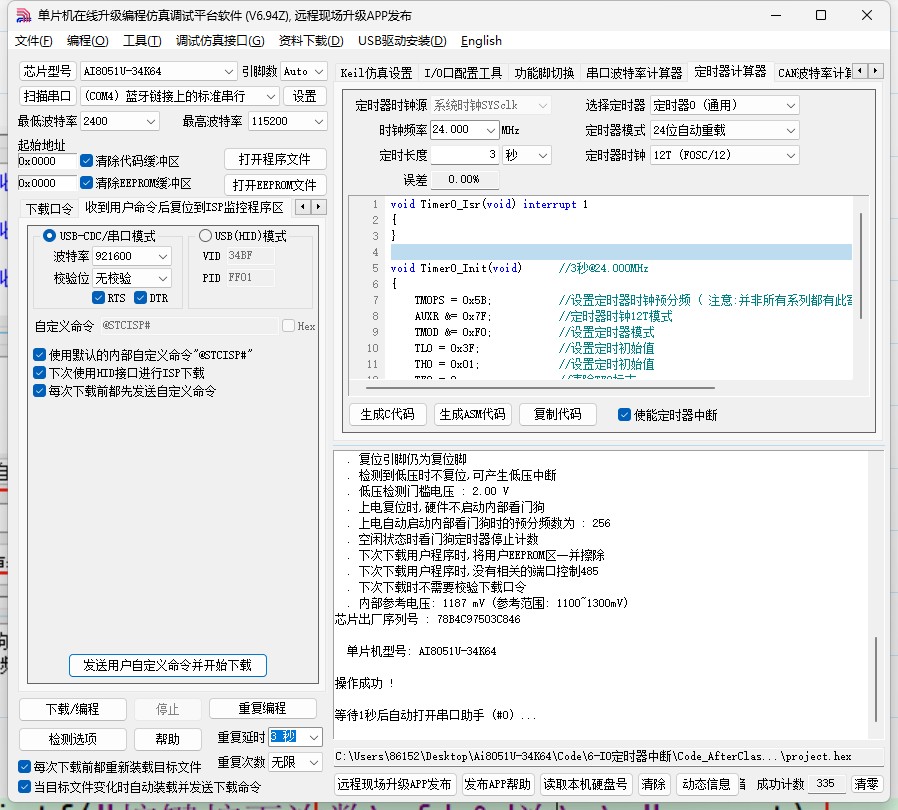Open 调试仿真接口(G) menu
This screenshot has width=898, height=810.
(x=220, y=41)
